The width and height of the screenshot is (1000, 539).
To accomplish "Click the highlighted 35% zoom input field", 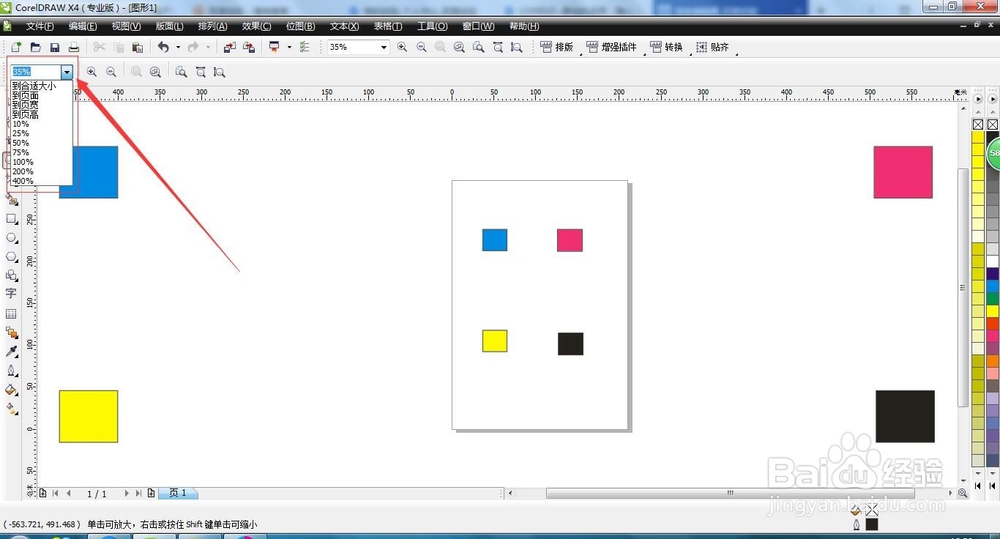I will (x=36, y=72).
